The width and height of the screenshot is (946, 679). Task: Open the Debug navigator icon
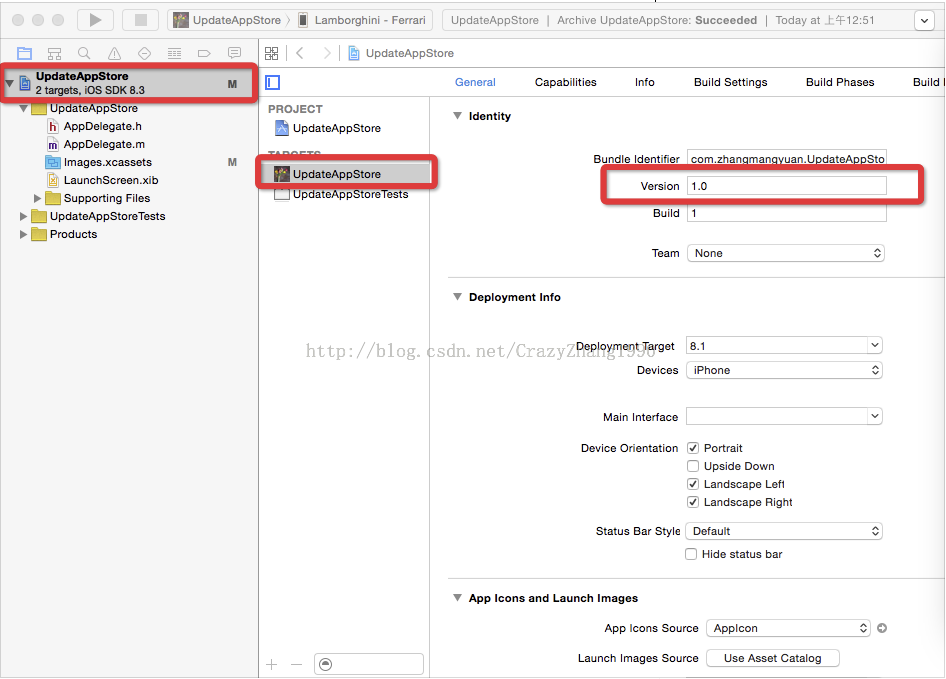point(174,54)
